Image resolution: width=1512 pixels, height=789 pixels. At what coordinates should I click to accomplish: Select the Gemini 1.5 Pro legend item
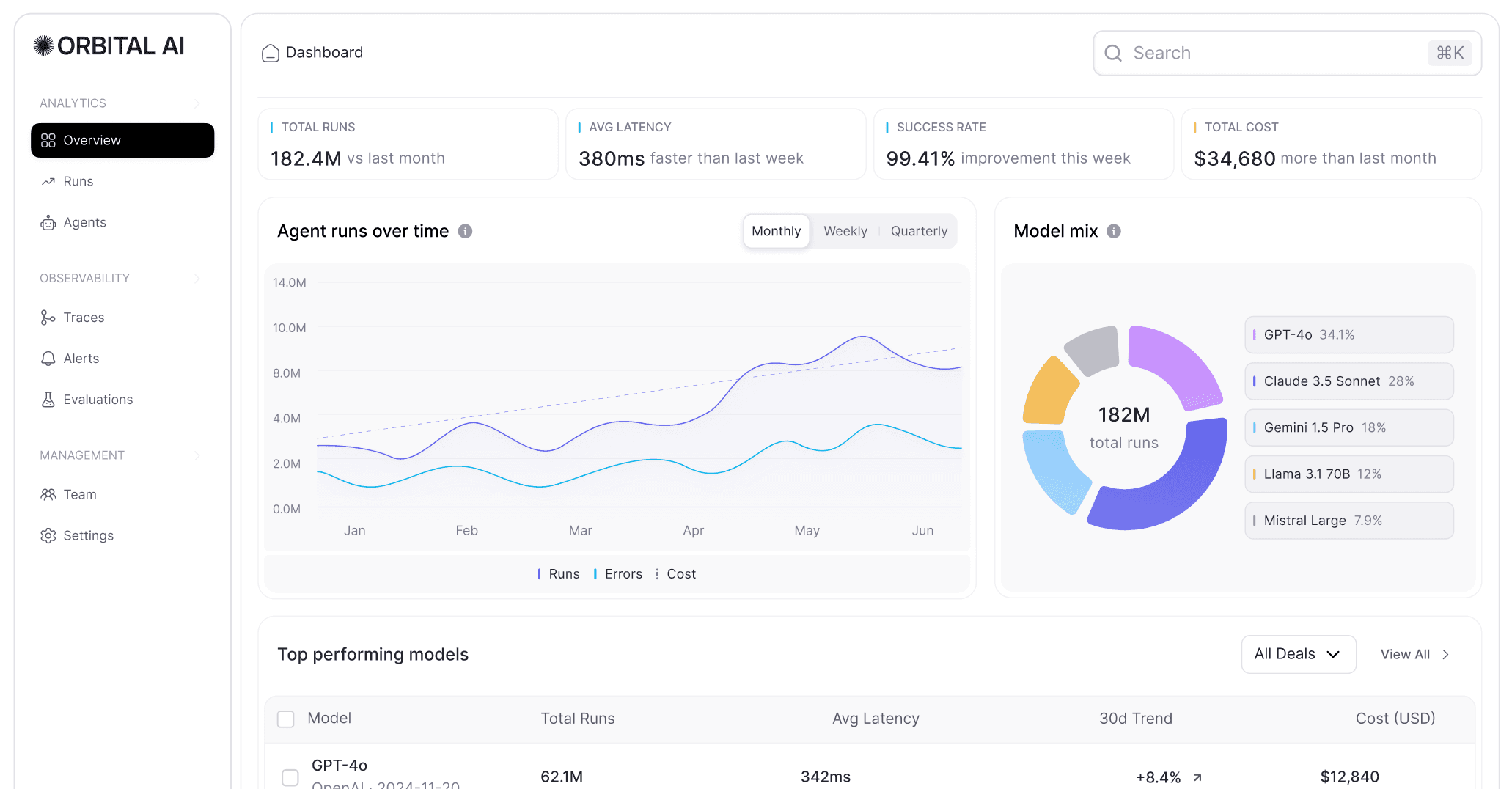(x=1349, y=427)
